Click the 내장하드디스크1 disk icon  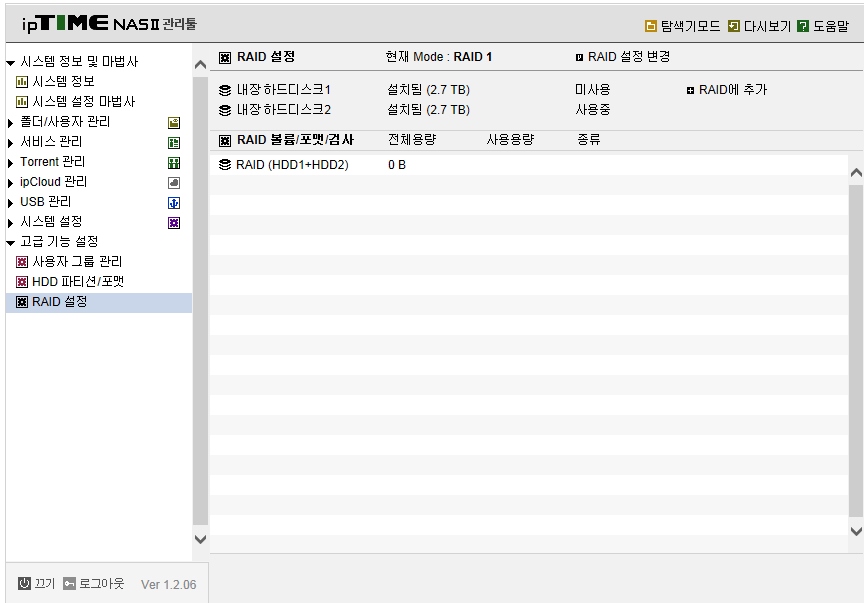225,90
